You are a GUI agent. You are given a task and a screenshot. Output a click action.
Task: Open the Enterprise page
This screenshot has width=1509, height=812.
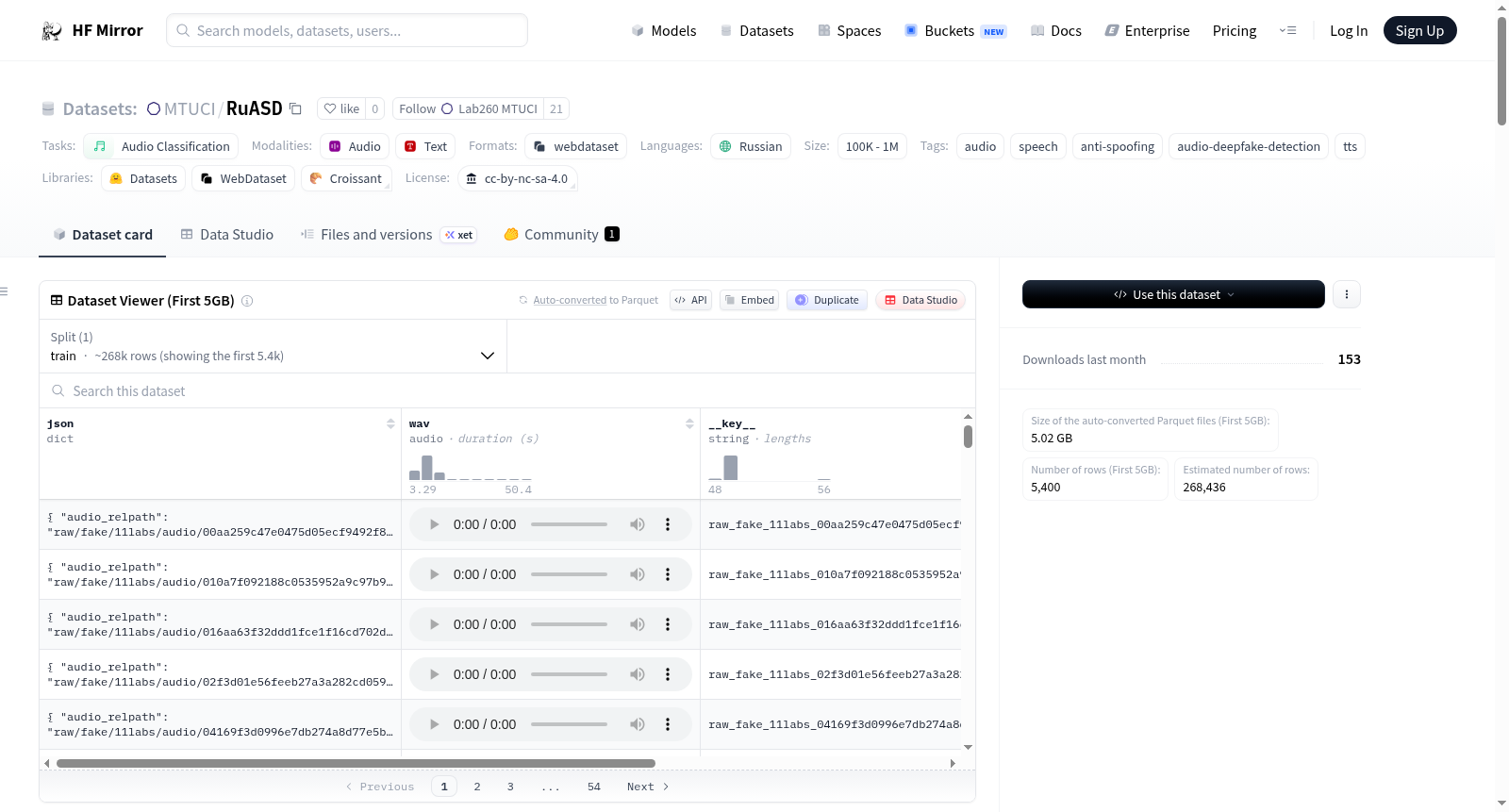coord(1147,30)
